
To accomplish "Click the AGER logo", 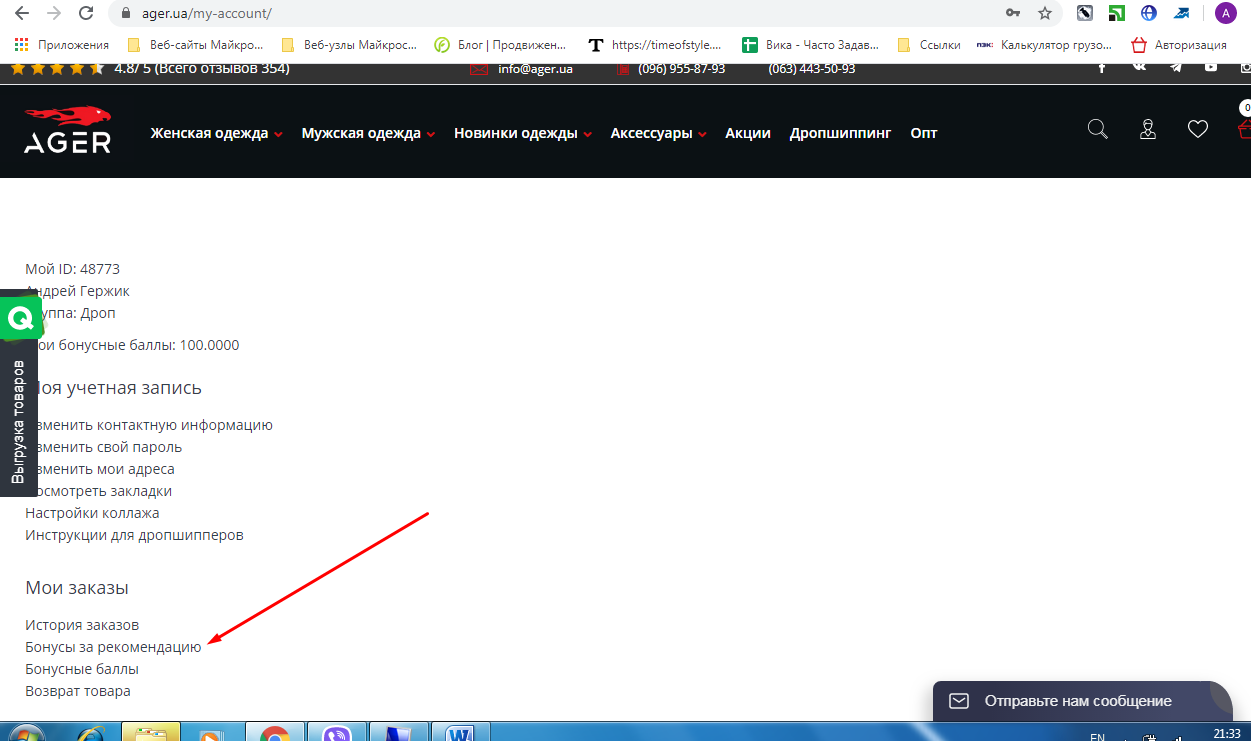I will 67,131.
